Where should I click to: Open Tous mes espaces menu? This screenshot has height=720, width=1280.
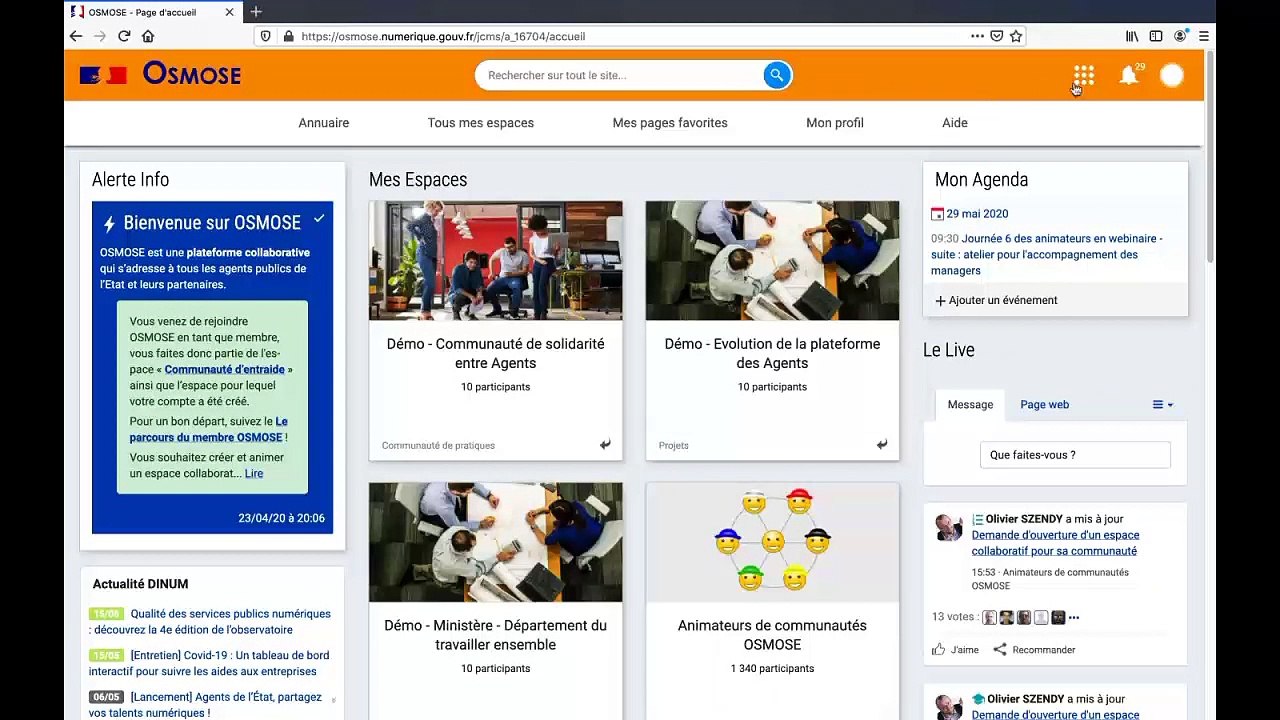coord(481,123)
